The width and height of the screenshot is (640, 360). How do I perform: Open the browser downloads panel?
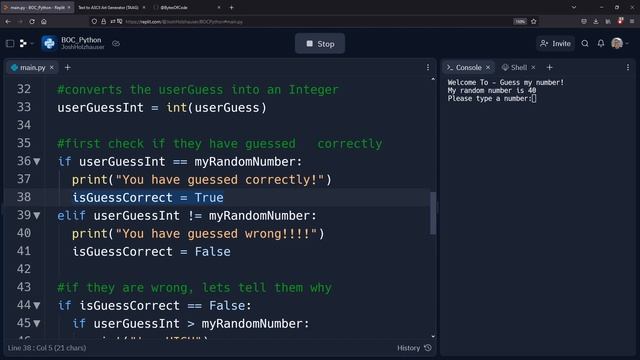(596, 22)
